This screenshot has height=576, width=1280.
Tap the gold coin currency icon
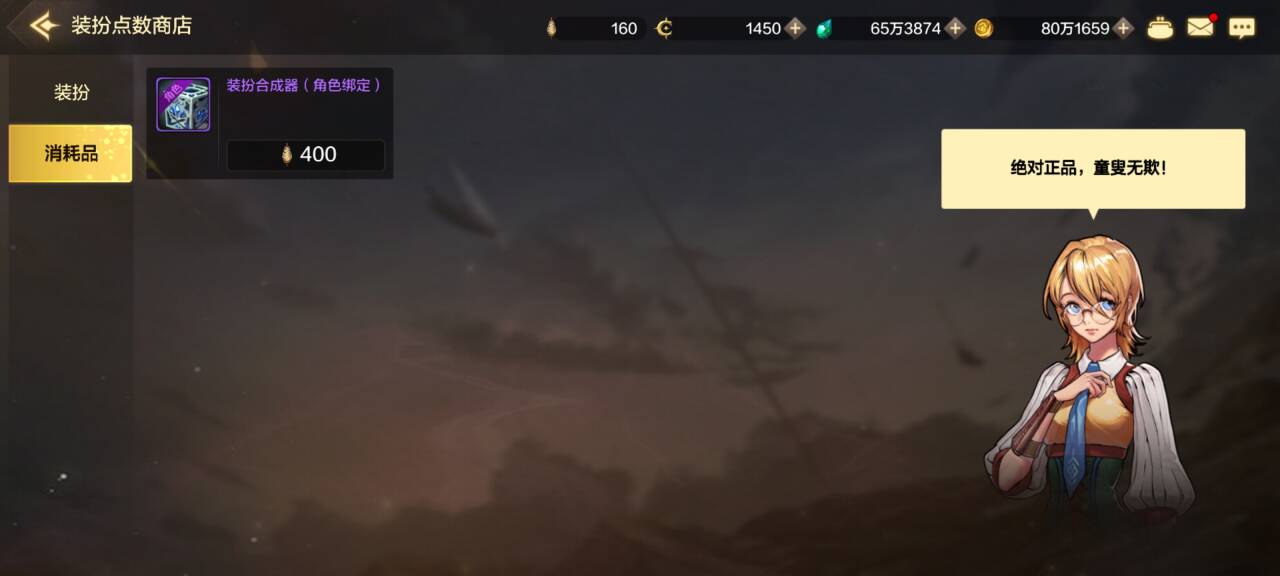(983, 28)
